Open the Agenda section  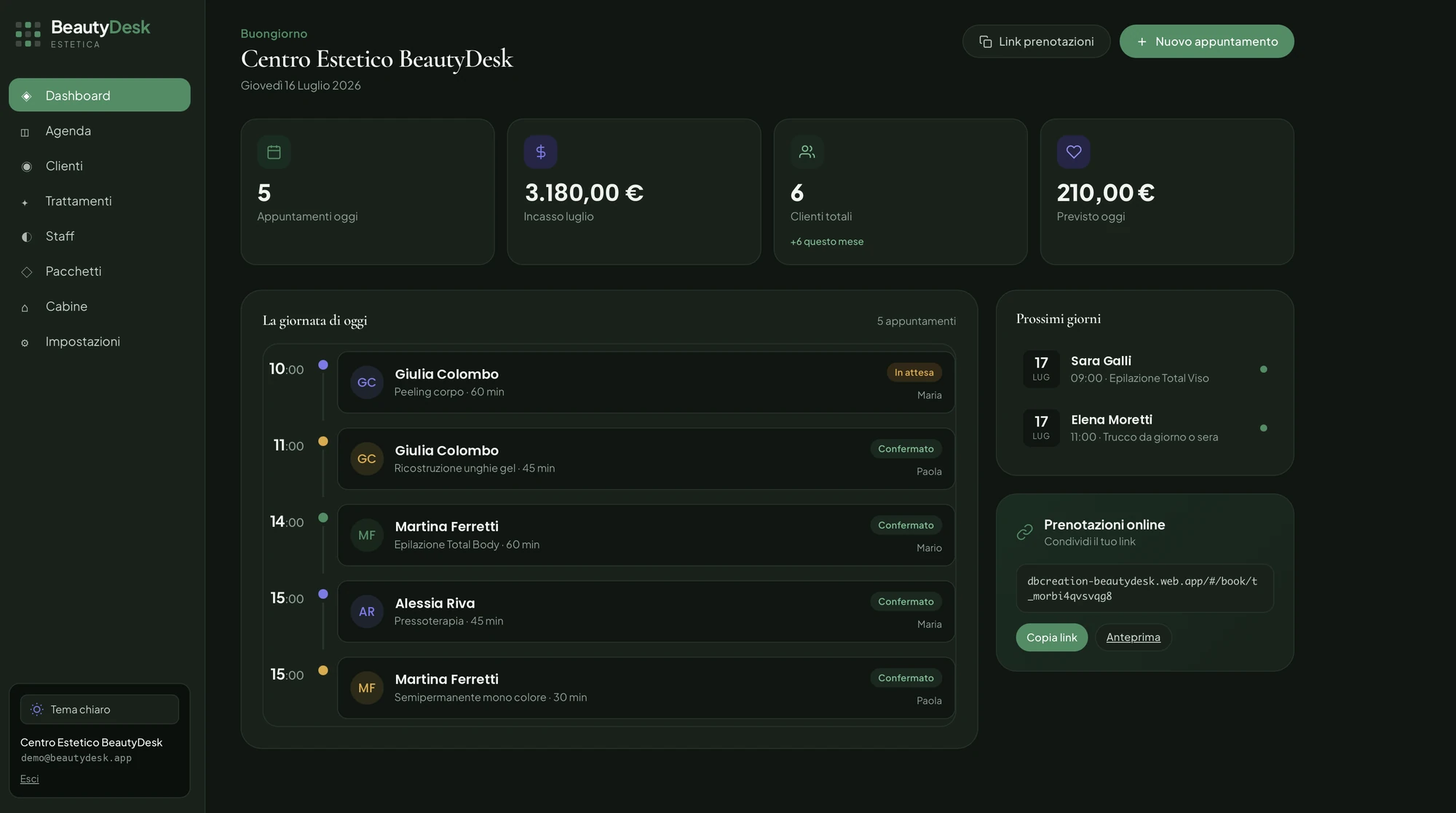pyautogui.click(x=100, y=131)
